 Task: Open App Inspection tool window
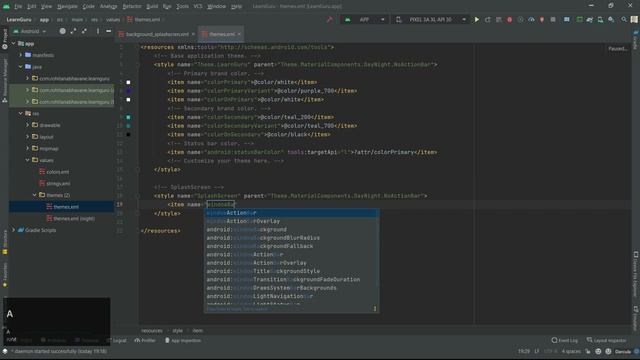pyautogui.click(x=183, y=340)
